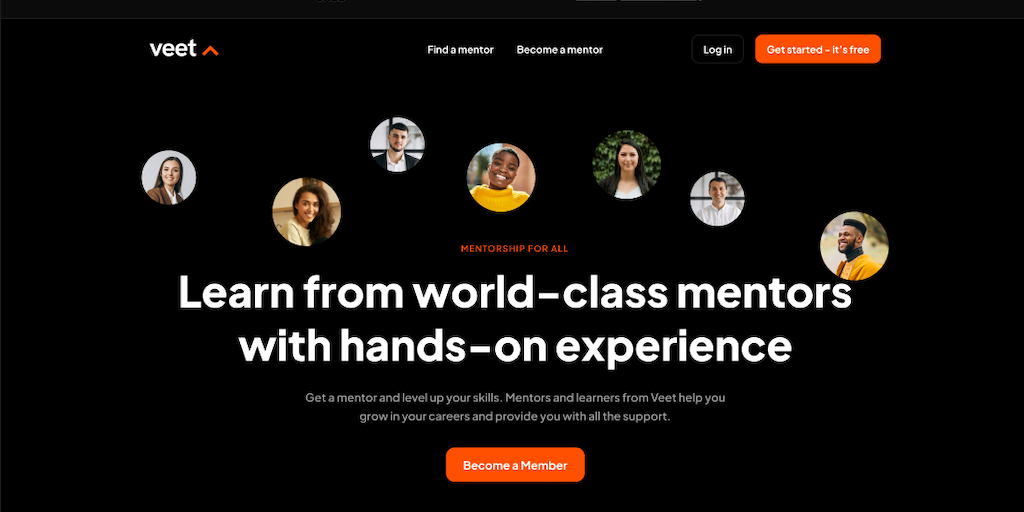
Task: Select the woman with ivy background avatar
Action: [626, 165]
